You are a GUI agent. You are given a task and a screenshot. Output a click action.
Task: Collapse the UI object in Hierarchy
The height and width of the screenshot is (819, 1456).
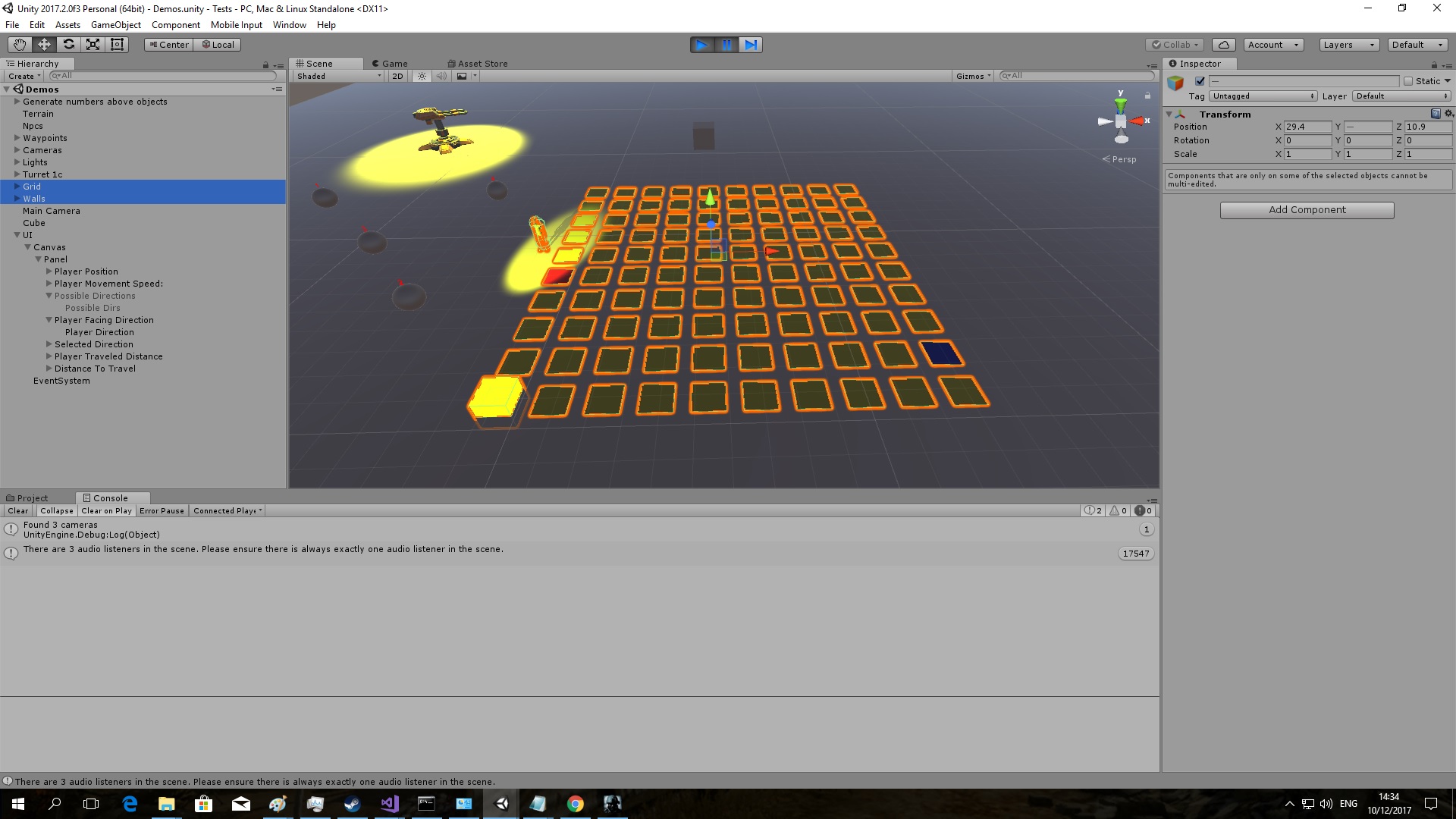17,235
